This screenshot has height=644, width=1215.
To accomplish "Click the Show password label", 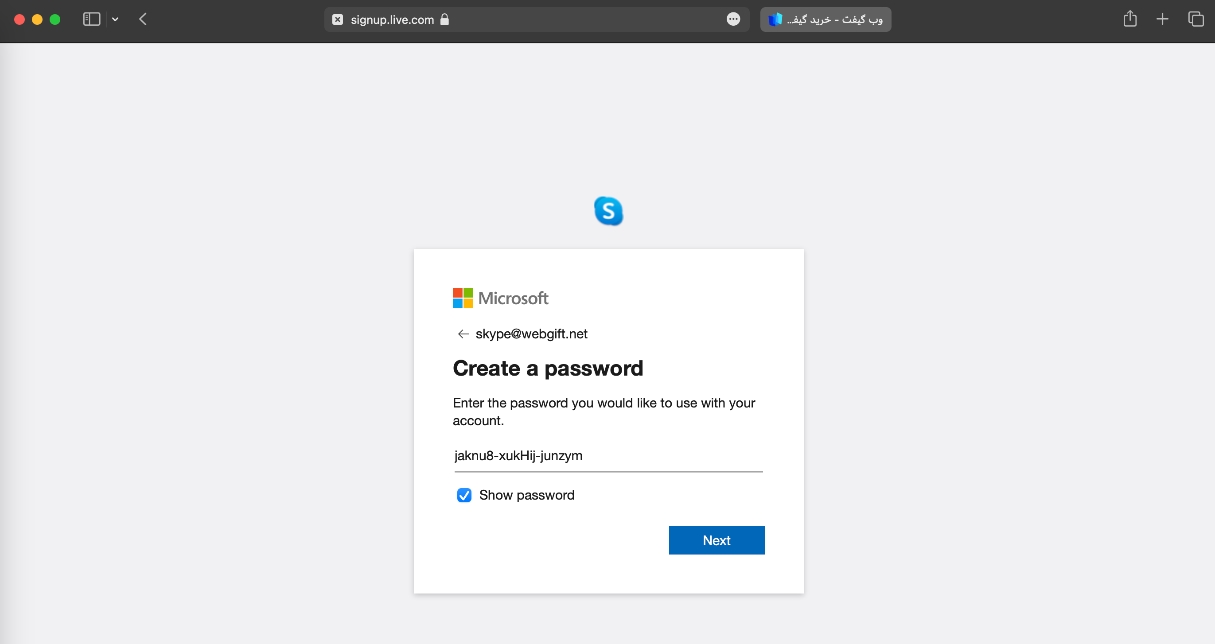I will click(x=527, y=495).
